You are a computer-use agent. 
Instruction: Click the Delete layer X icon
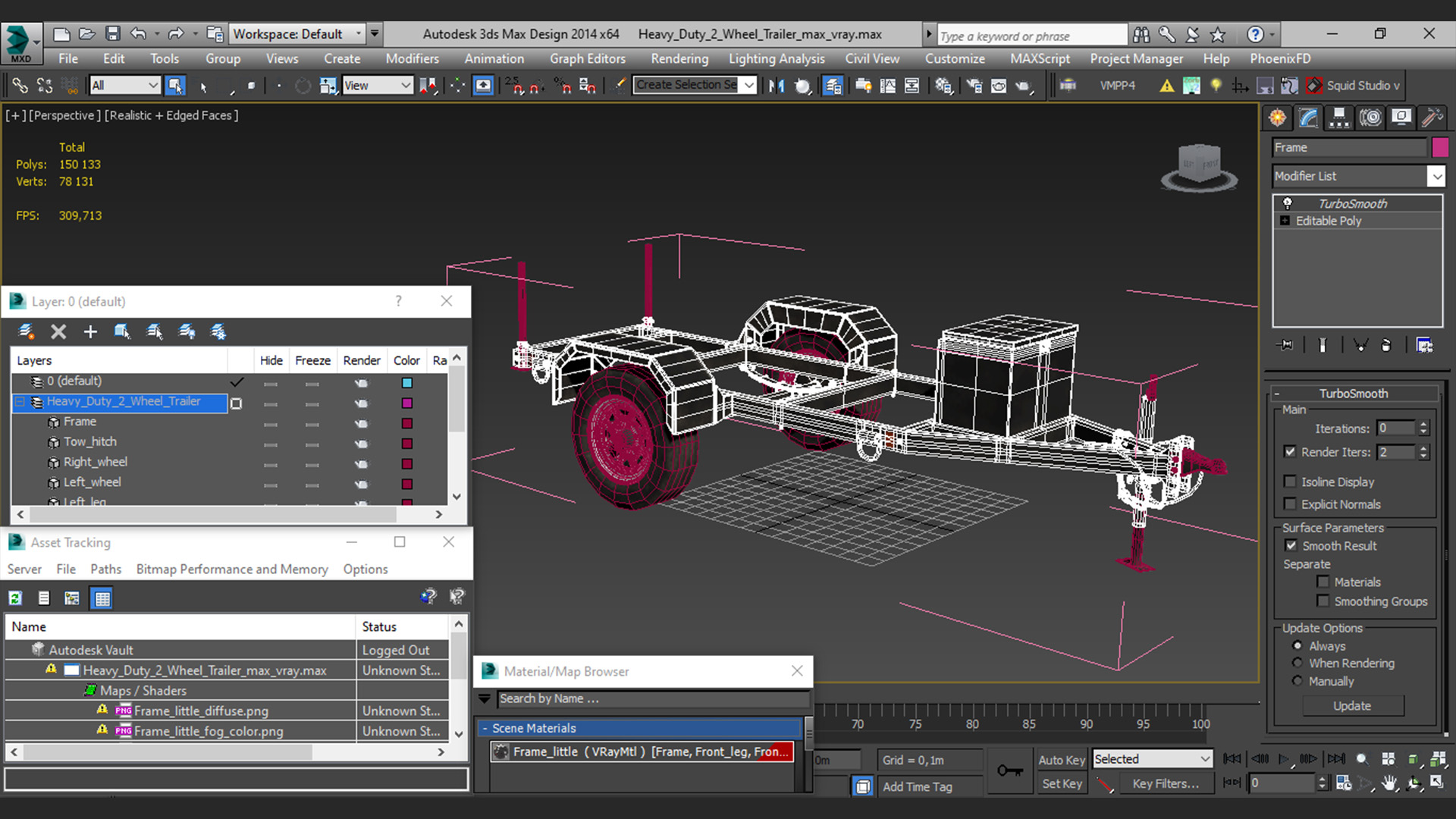[58, 332]
